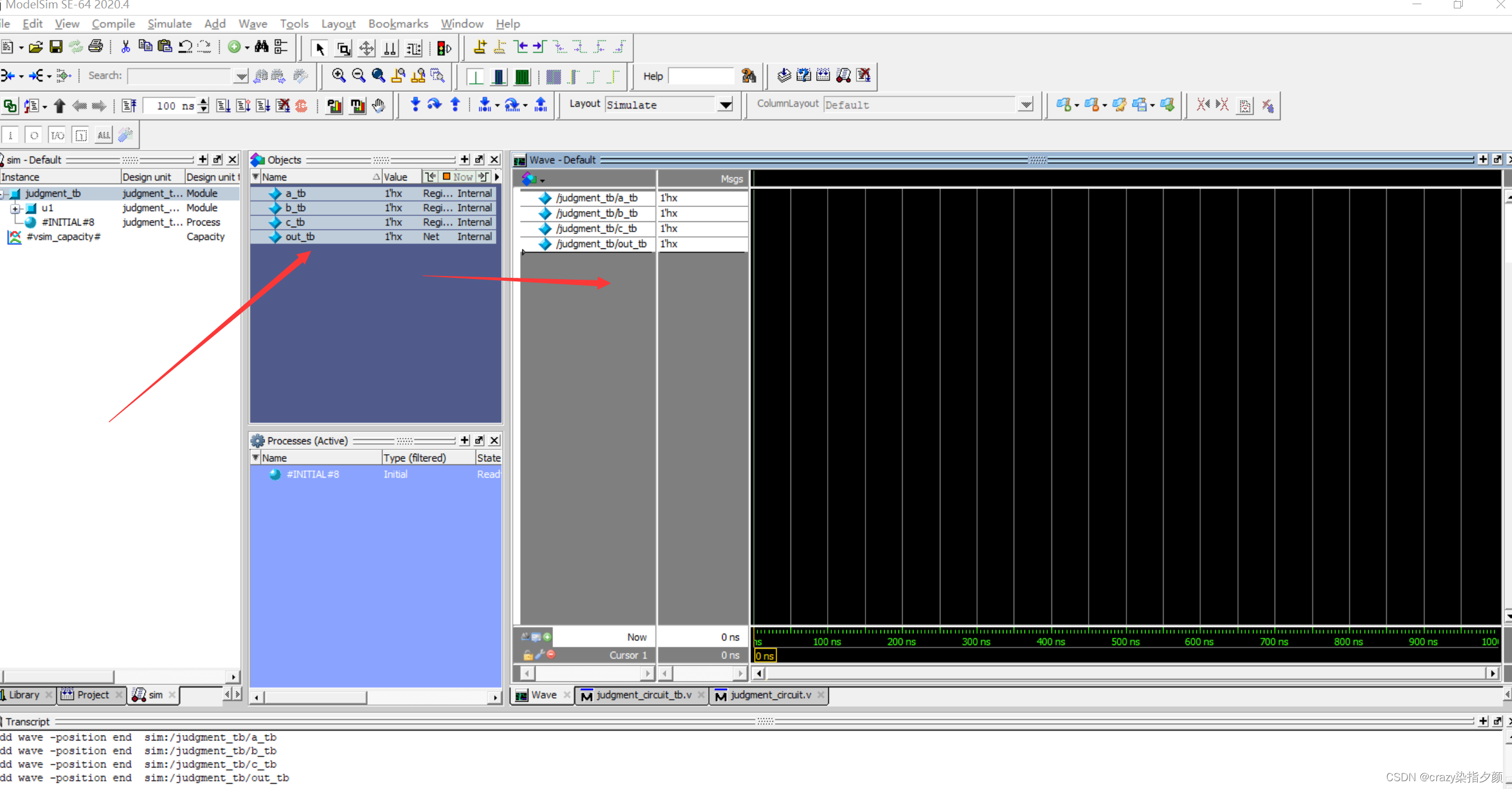This screenshot has height=789, width=1512.
Task: Jump to next transition with right arrow icon
Action: 540,47
